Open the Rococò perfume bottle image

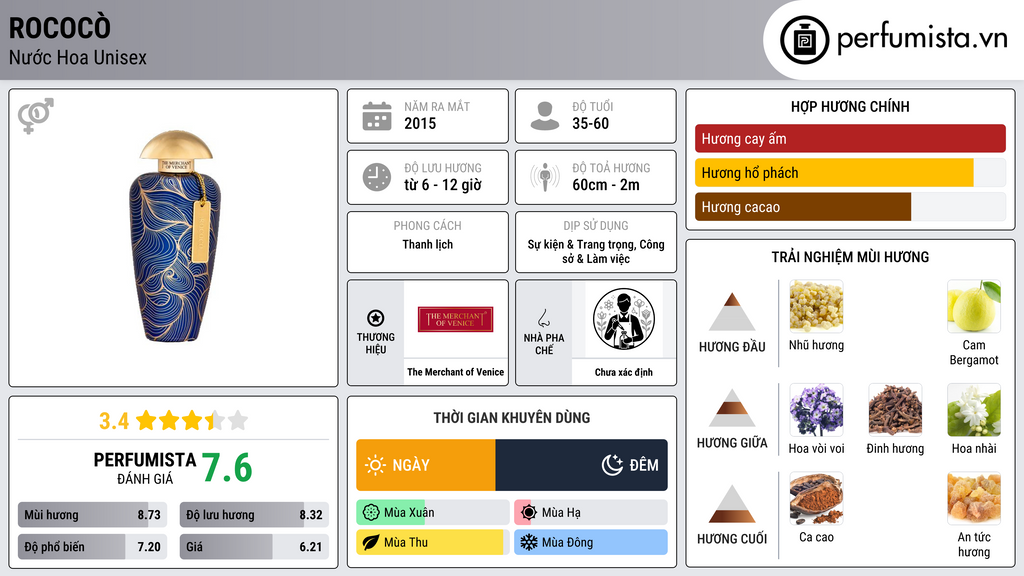[175, 236]
